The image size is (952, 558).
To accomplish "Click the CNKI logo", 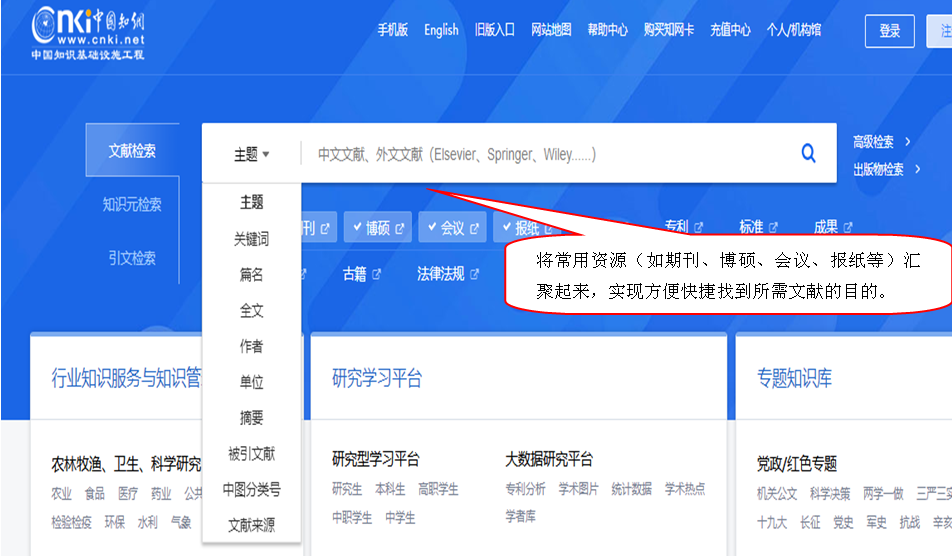I will point(88,32).
